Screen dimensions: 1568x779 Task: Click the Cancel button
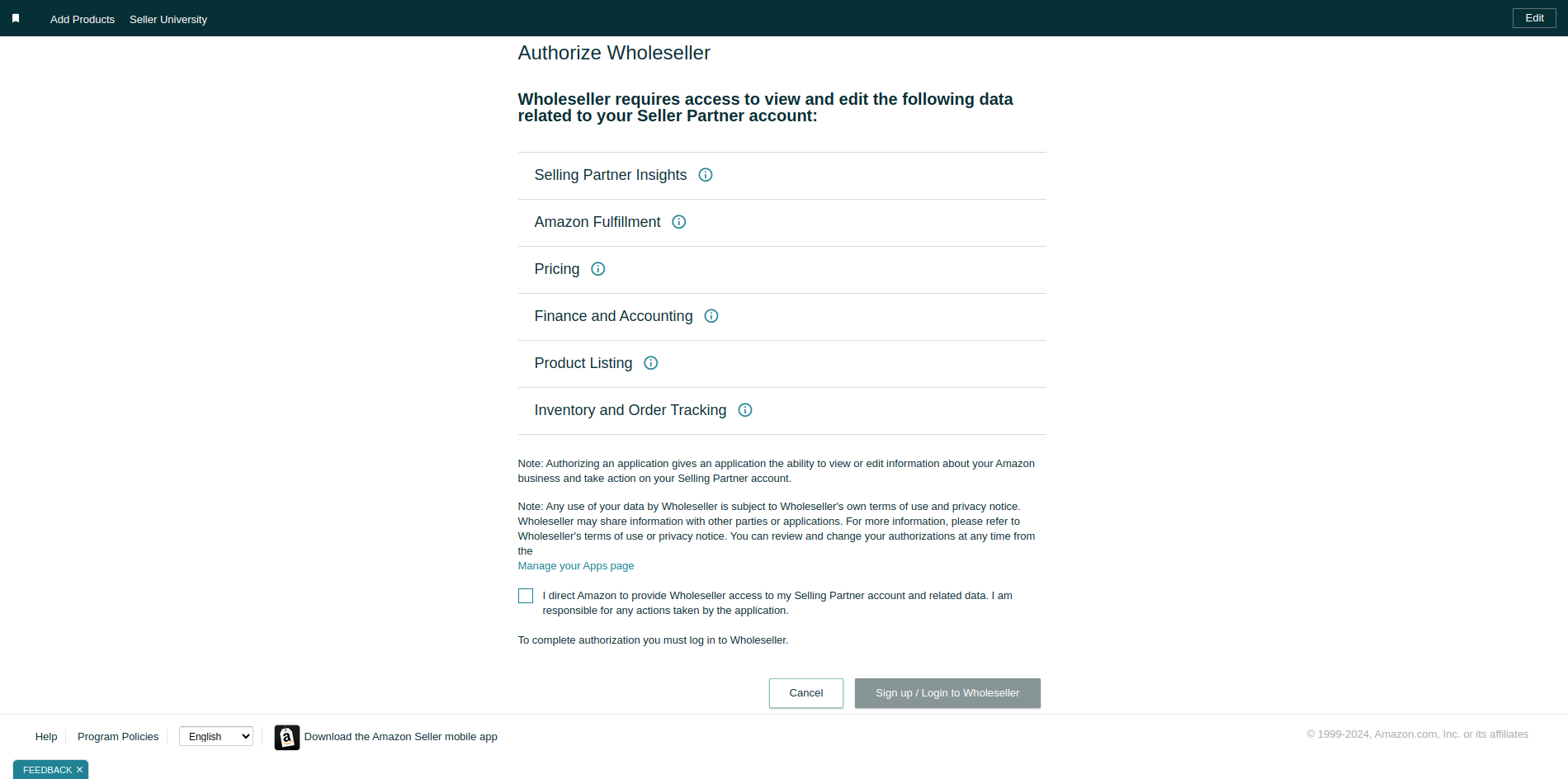(806, 693)
